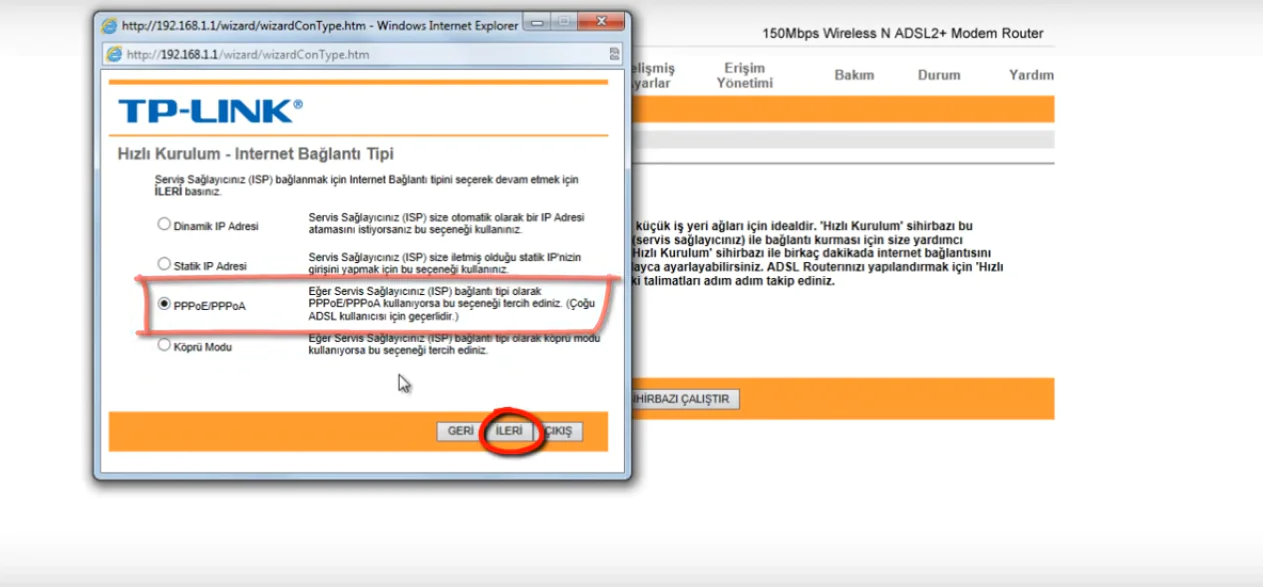Viewport: 1263px width, 587px height.
Task: Click the İLERİ button
Action: click(509, 431)
